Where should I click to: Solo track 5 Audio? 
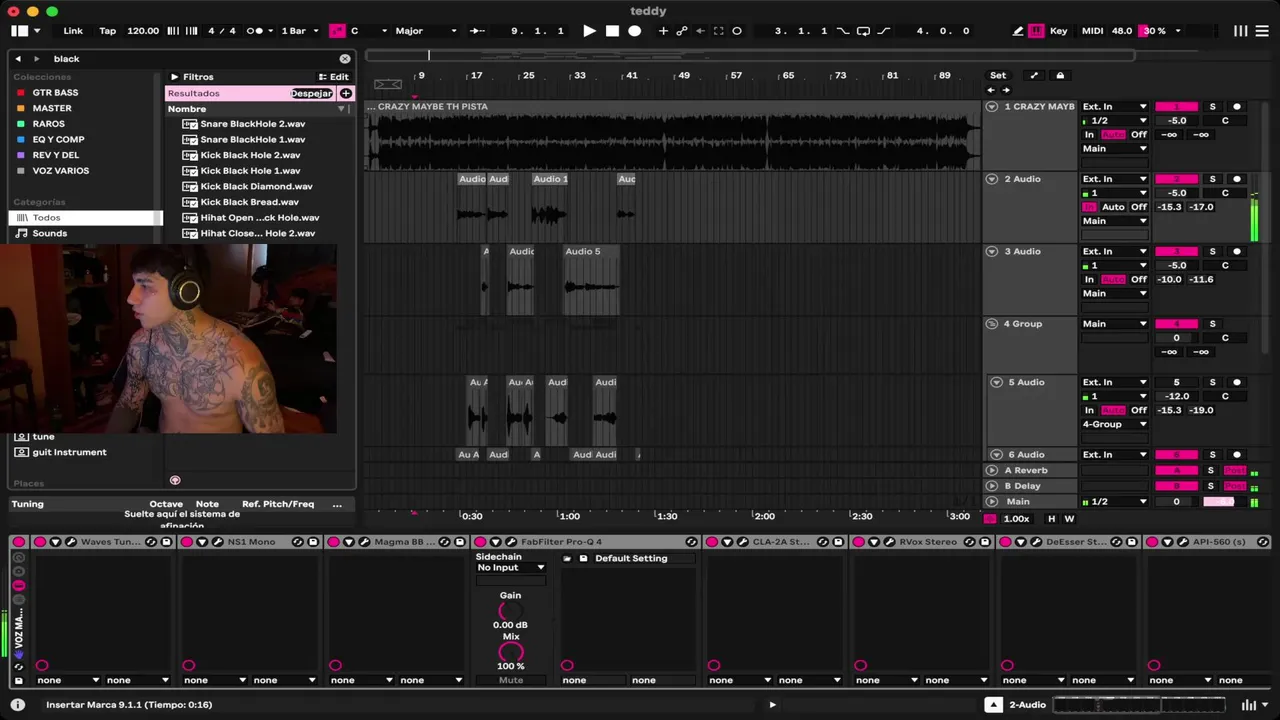(x=1212, y=382)
